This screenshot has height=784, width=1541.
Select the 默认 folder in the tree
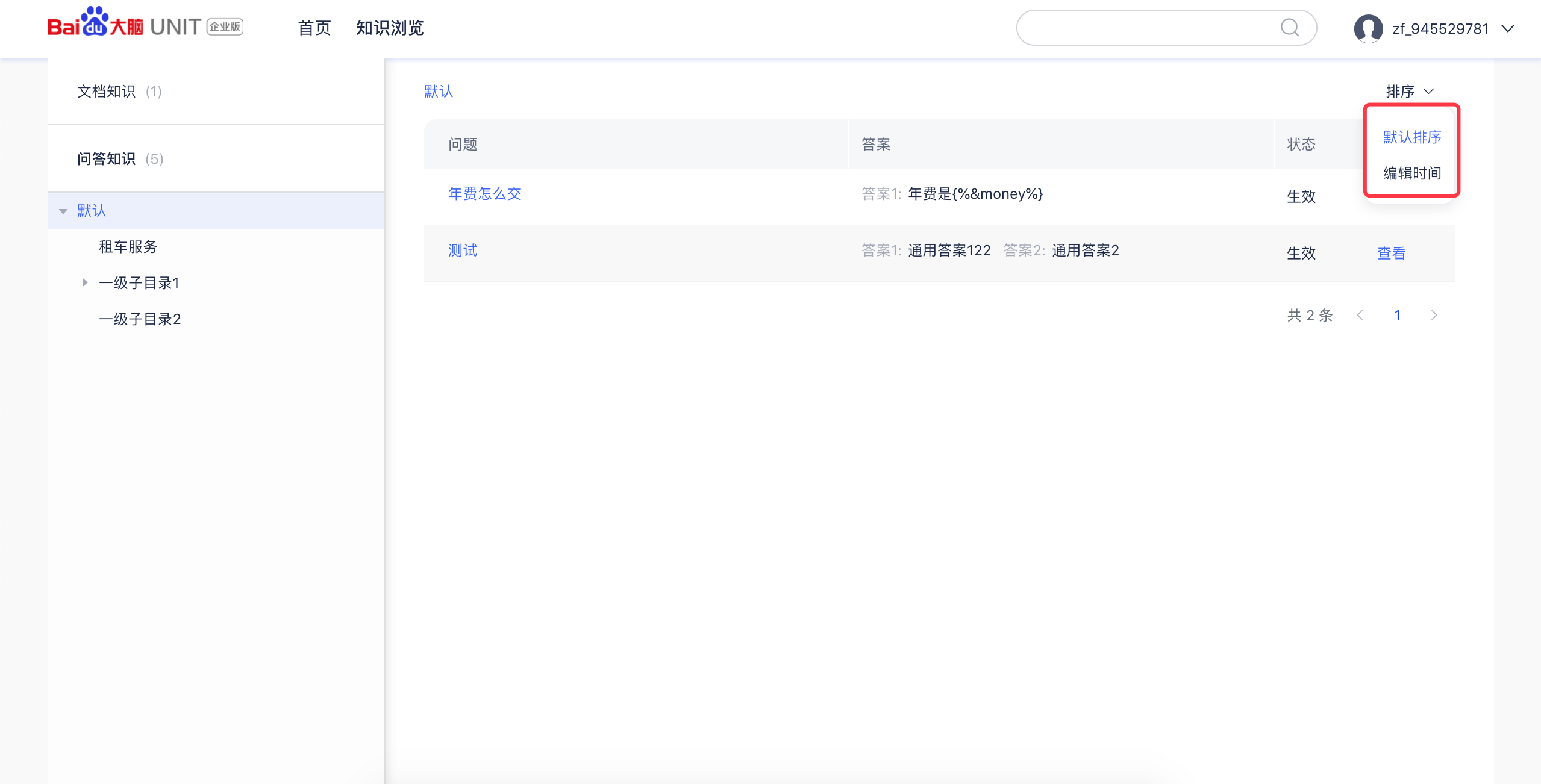[216, 211]
